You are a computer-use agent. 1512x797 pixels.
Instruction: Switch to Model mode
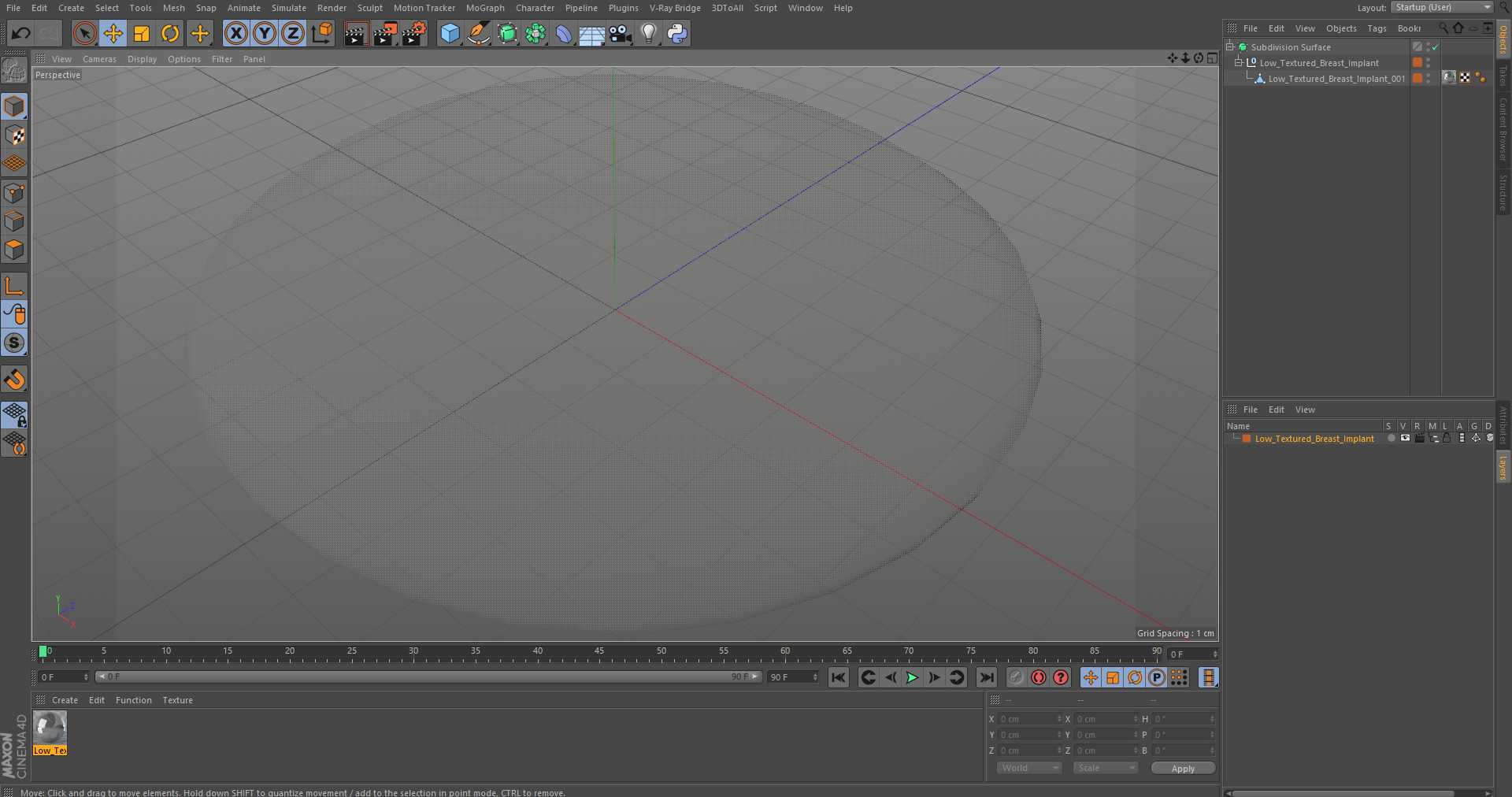[14, 106]
